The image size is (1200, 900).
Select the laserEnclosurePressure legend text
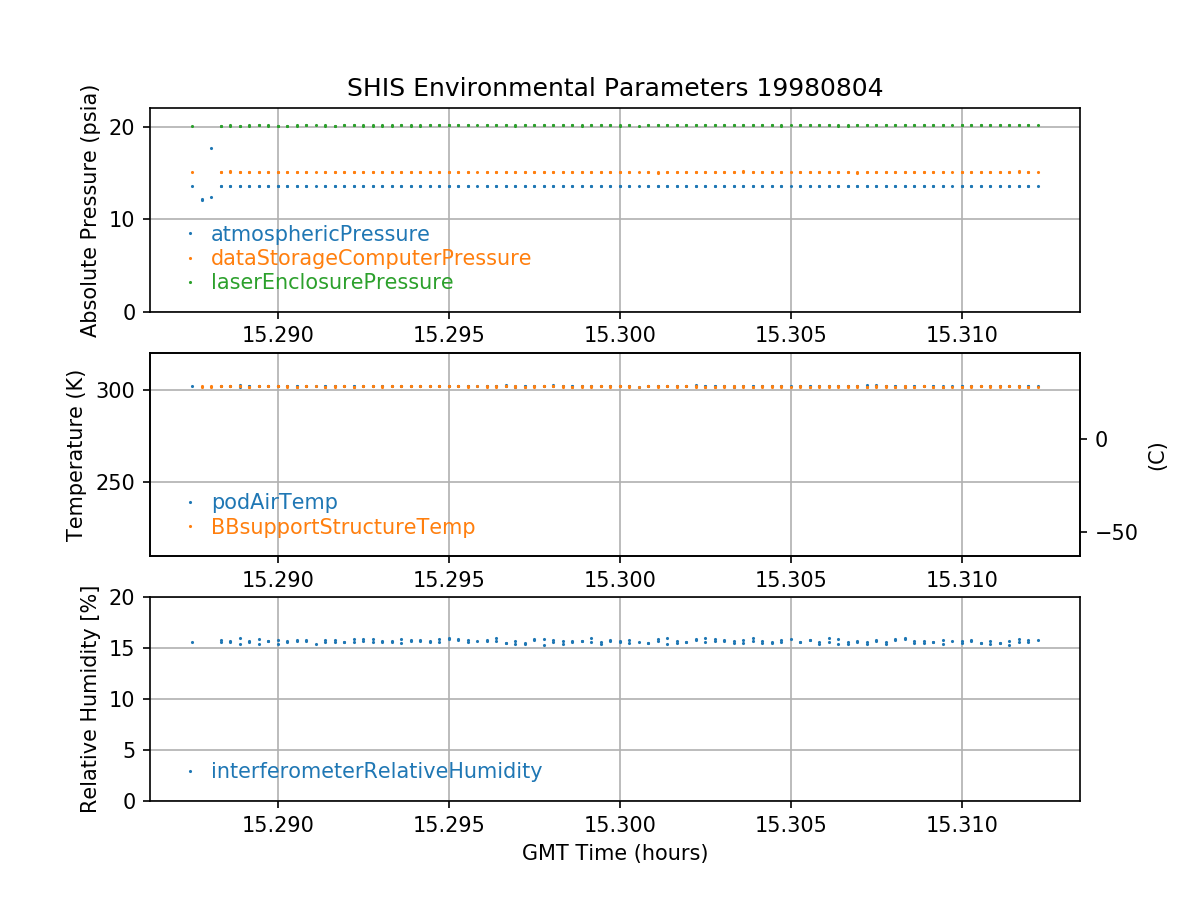click(x=332, y=282)
